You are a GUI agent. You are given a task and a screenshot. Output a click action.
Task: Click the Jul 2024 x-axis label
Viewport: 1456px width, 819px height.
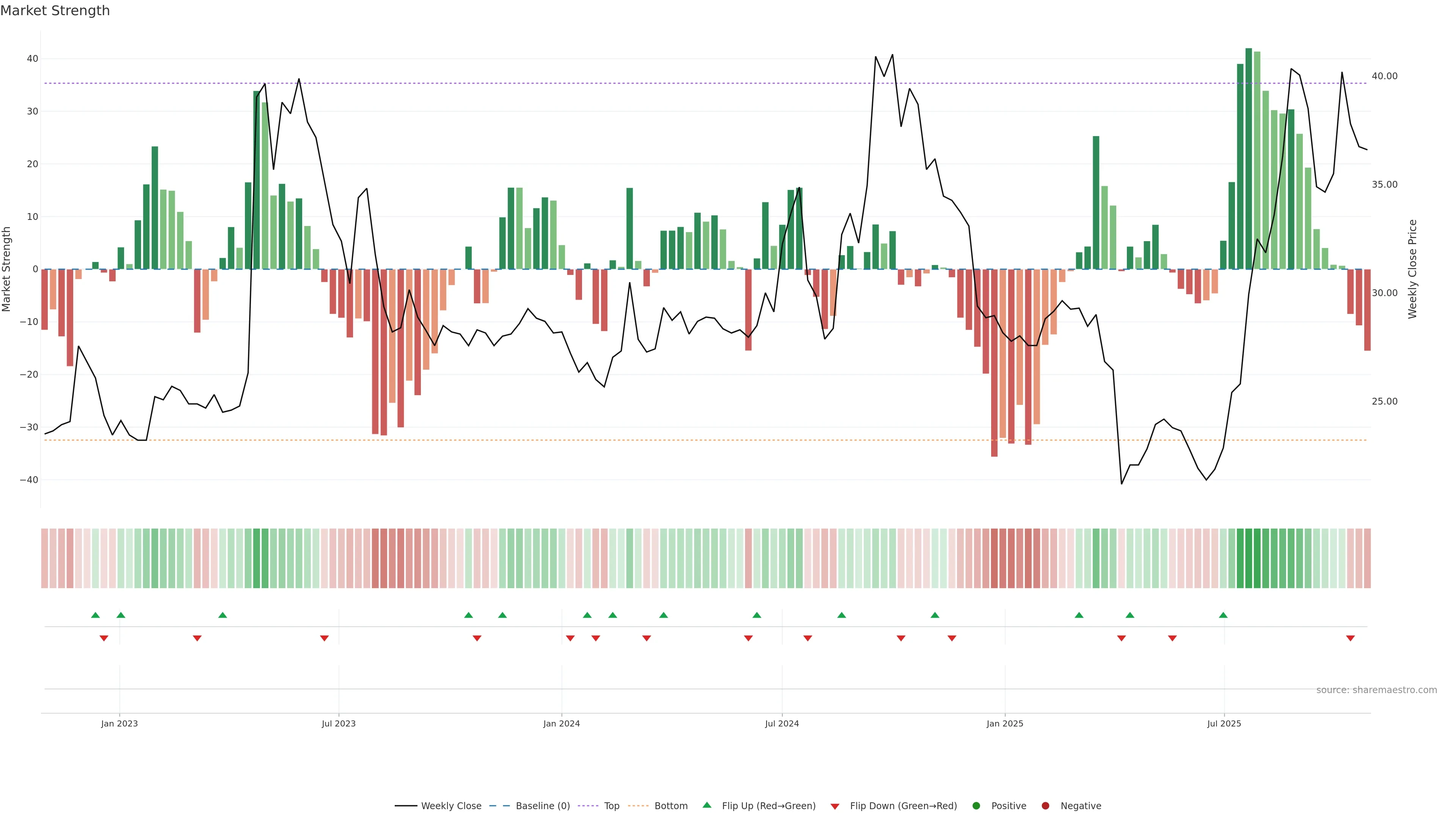tap(782, 723)
